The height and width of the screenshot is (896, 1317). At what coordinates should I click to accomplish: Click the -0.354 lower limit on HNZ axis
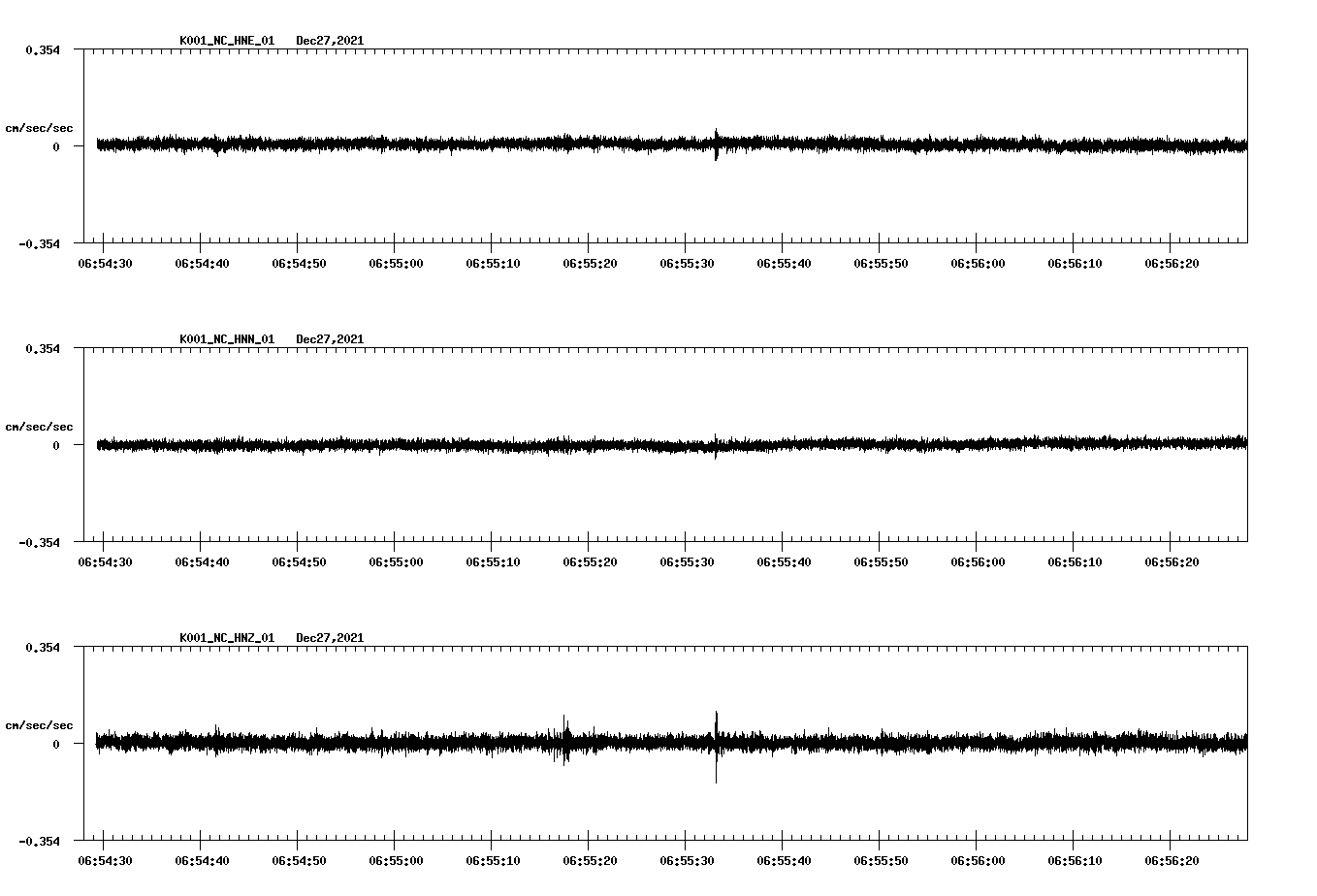click(39, 841)
